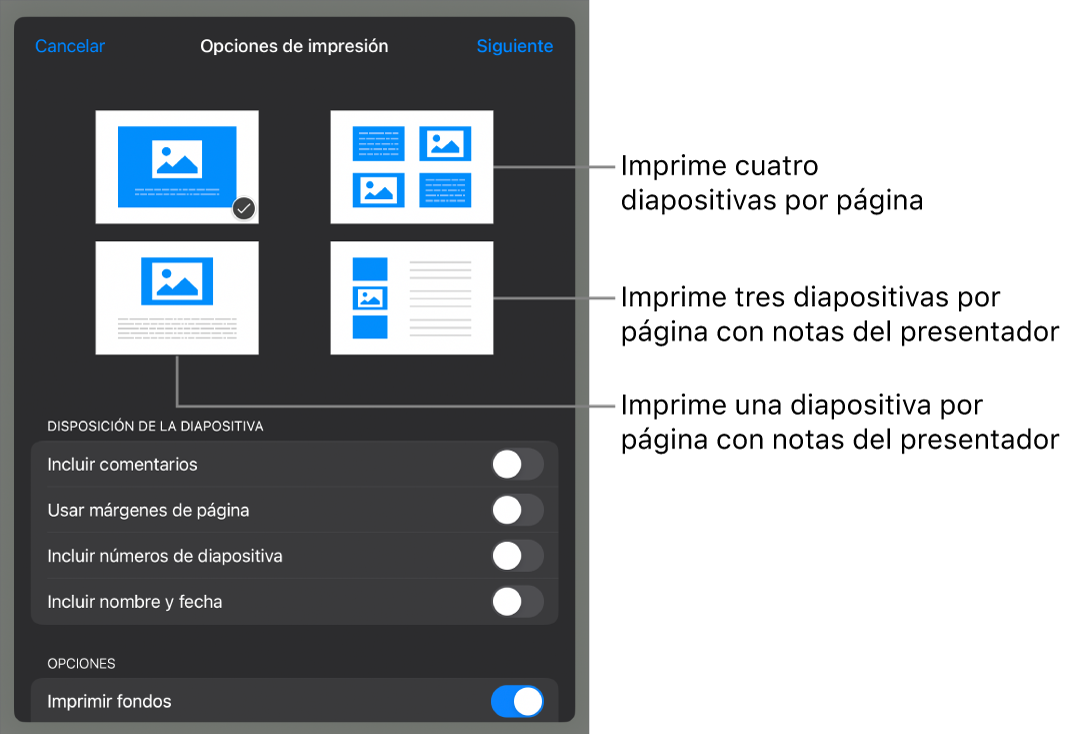This screenshot has width=1077, height=734.
Task: Toggle Incluir números de diapositiva switch
Action: pos(517,556)
